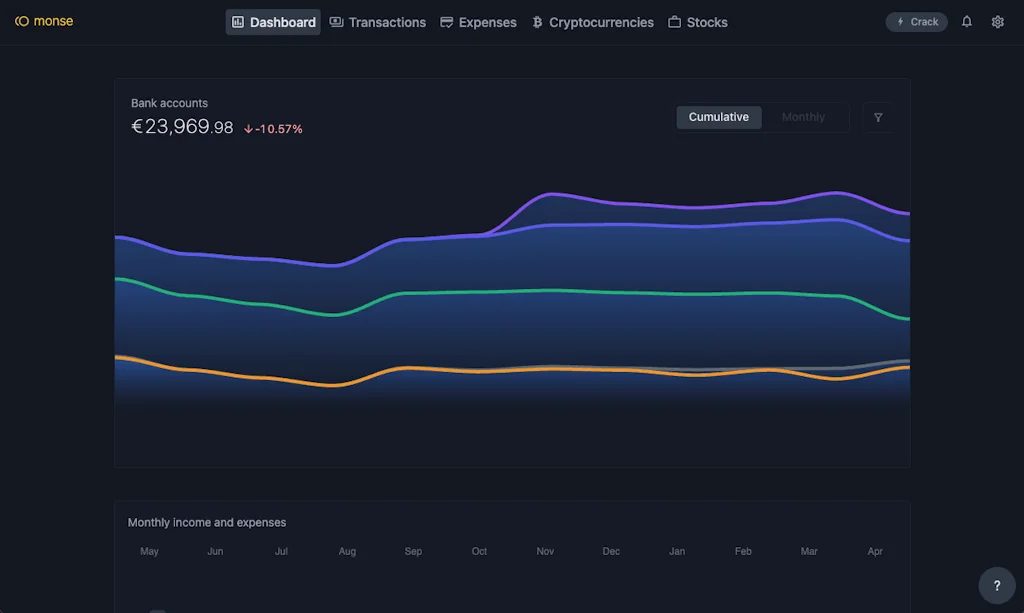This screenshot has width=1024, height=613.
Task: Click the €23,969.98 balance amount
Action: [x=182, y=127]
